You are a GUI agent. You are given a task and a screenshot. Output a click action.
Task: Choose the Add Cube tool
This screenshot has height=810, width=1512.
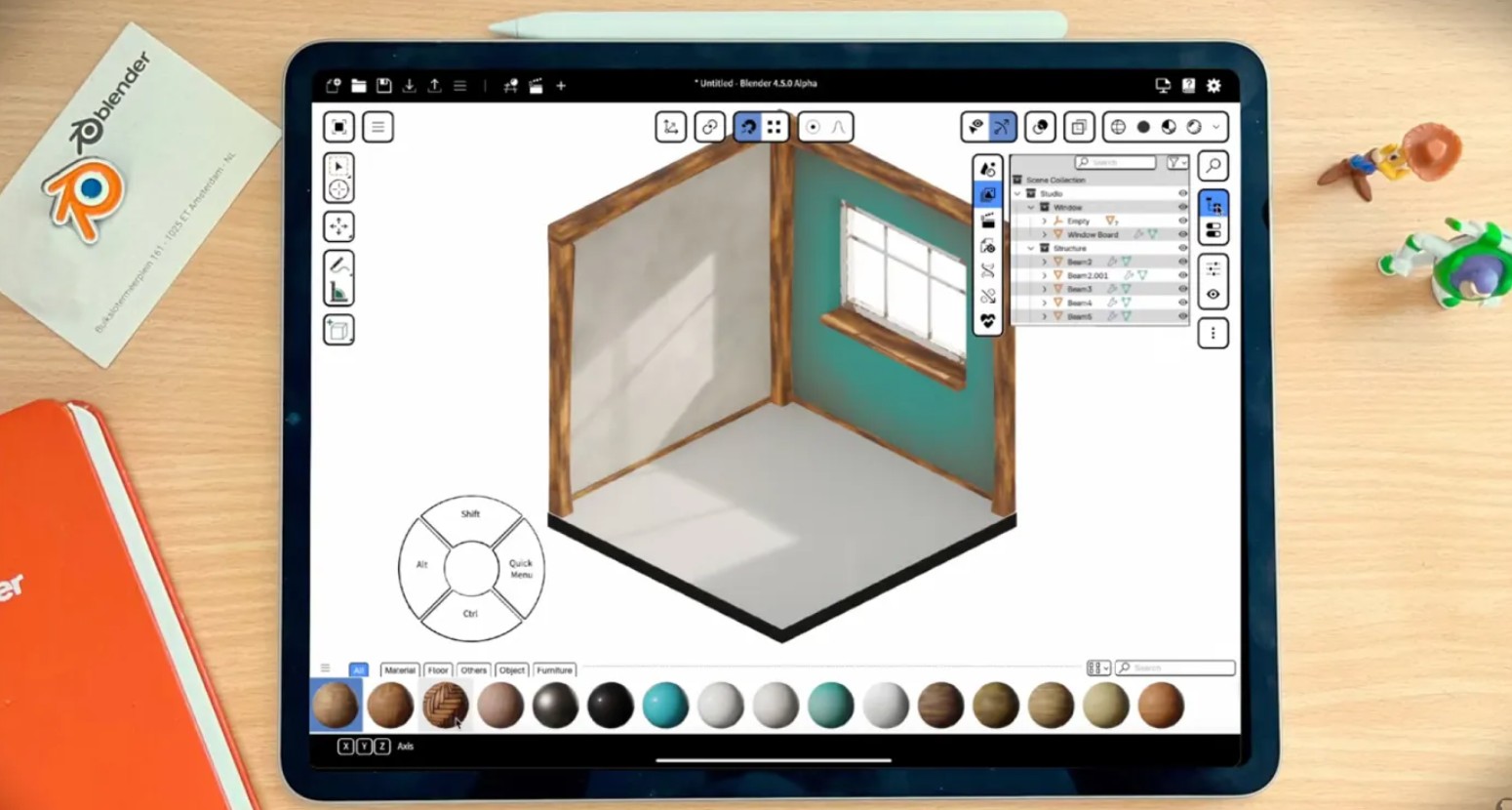(x=338, y=331)
